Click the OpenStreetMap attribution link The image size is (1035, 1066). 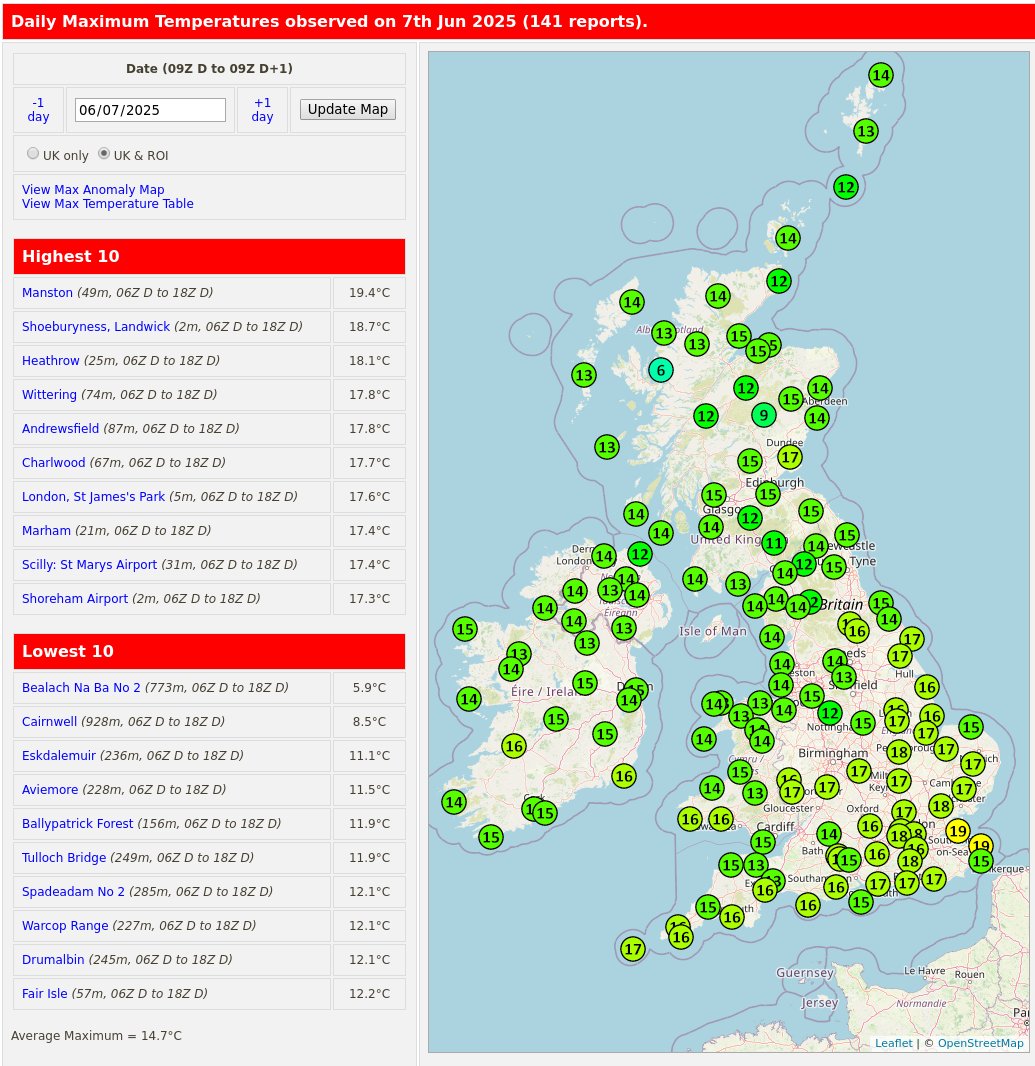(980, 1043)
